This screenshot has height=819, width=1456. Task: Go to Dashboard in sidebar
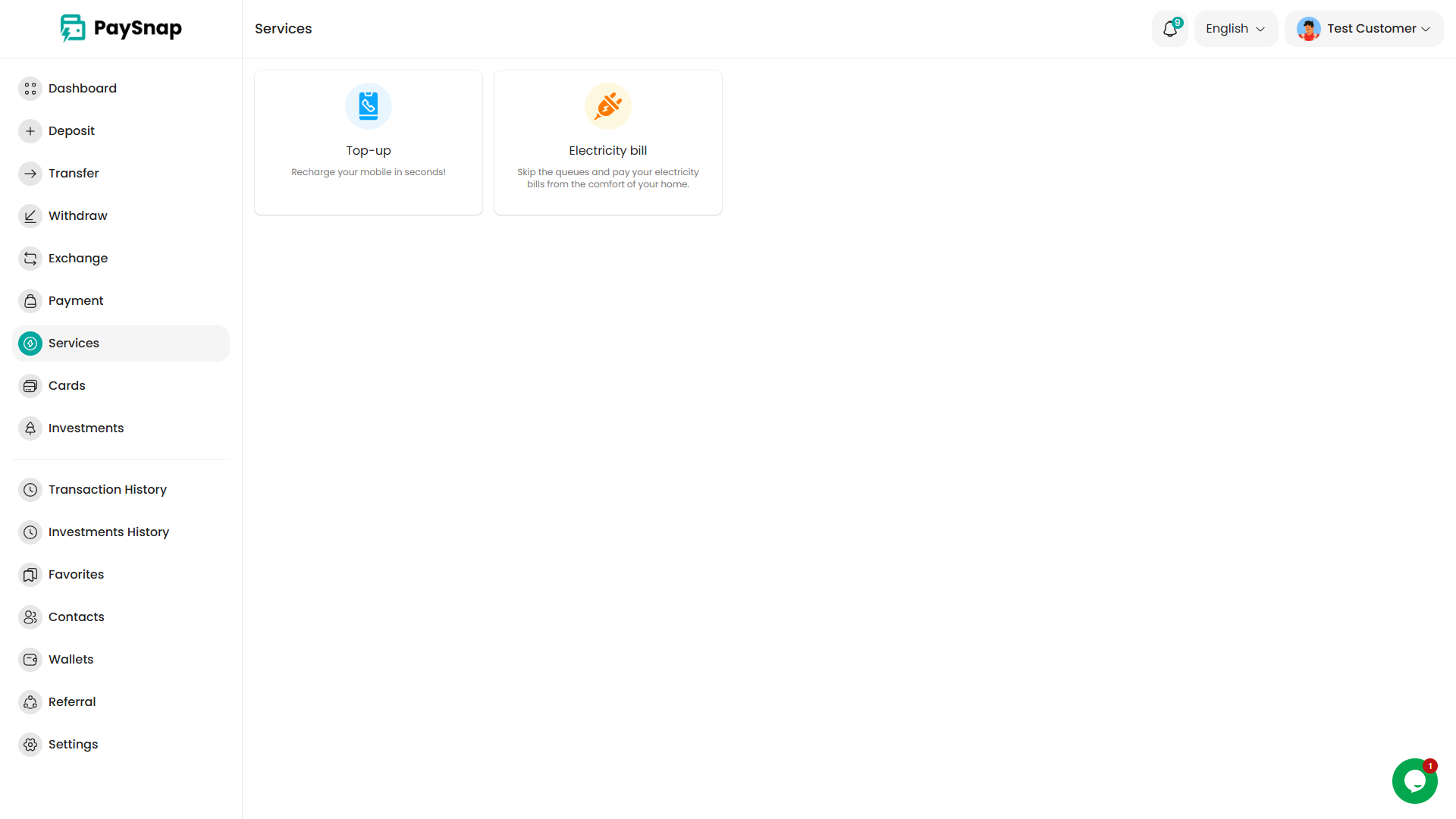click(x=82, y=89)
